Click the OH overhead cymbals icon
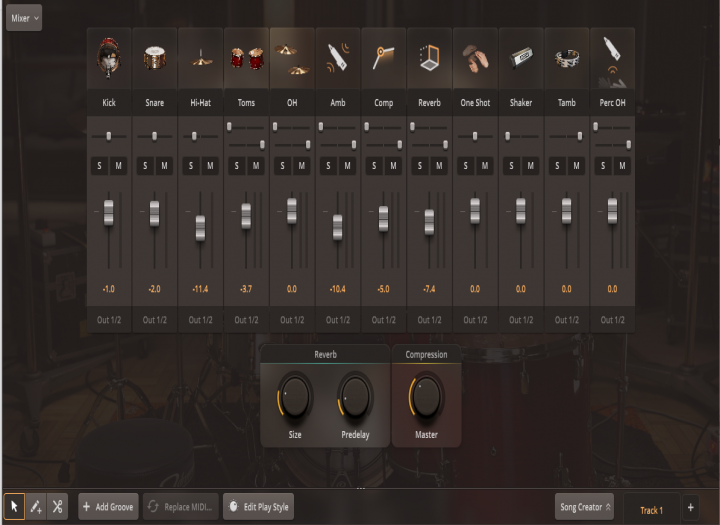Viewport: 720px width, 525px height. coord(292,58)
